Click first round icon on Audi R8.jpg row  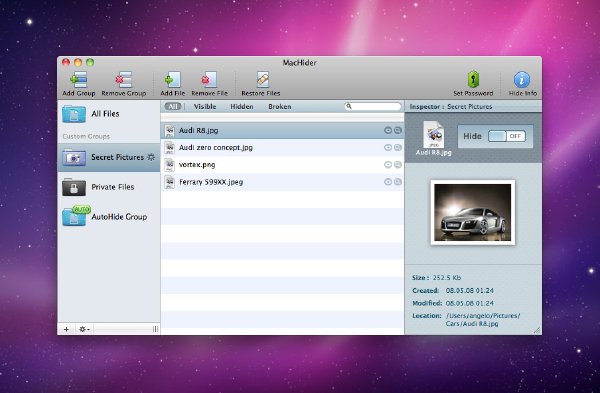pyautogui.click(x=388, y=130)
